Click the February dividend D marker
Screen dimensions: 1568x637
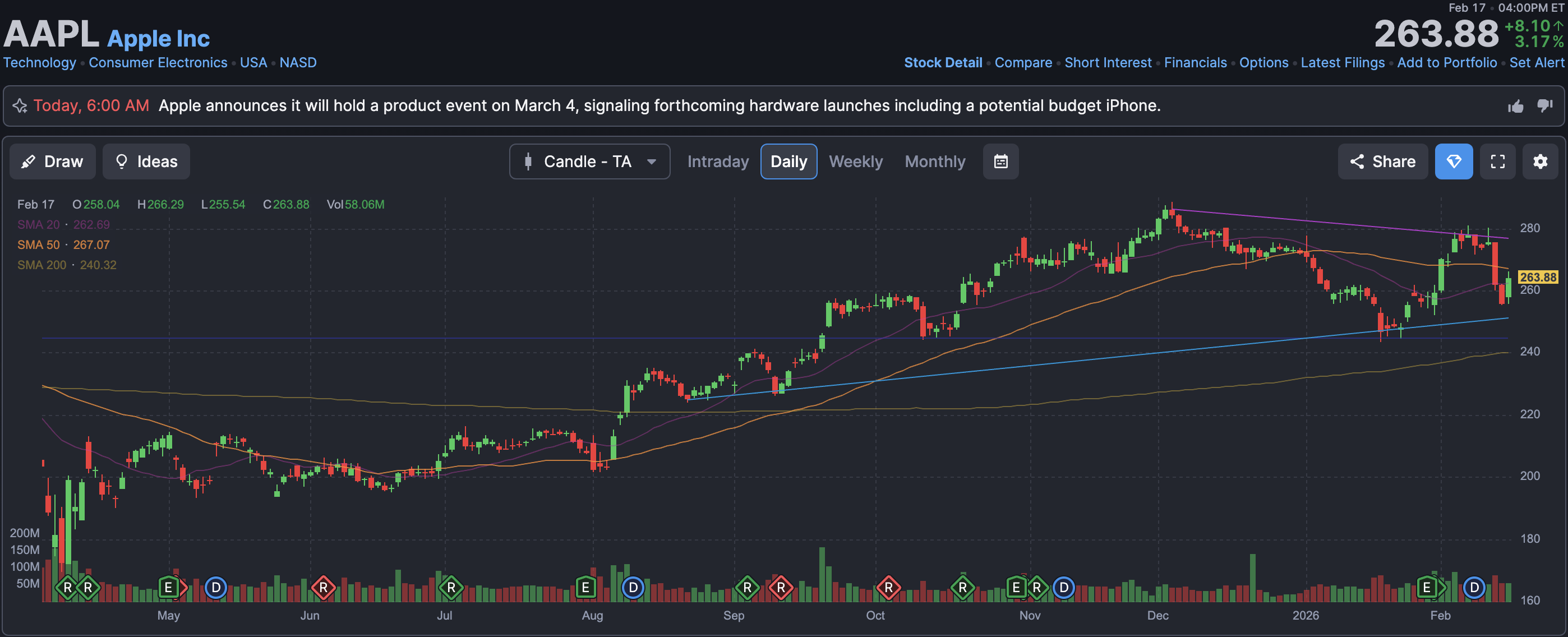[1474, 587]
